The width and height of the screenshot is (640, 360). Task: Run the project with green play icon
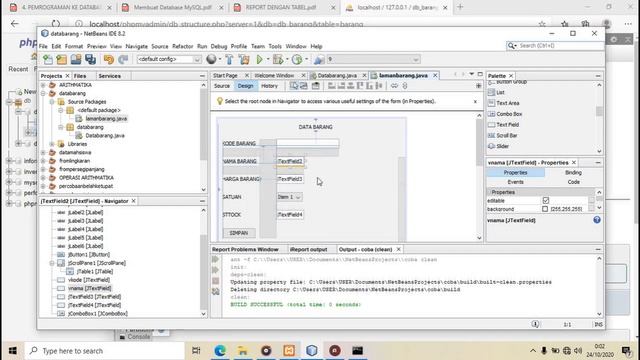tap(260, 60)
